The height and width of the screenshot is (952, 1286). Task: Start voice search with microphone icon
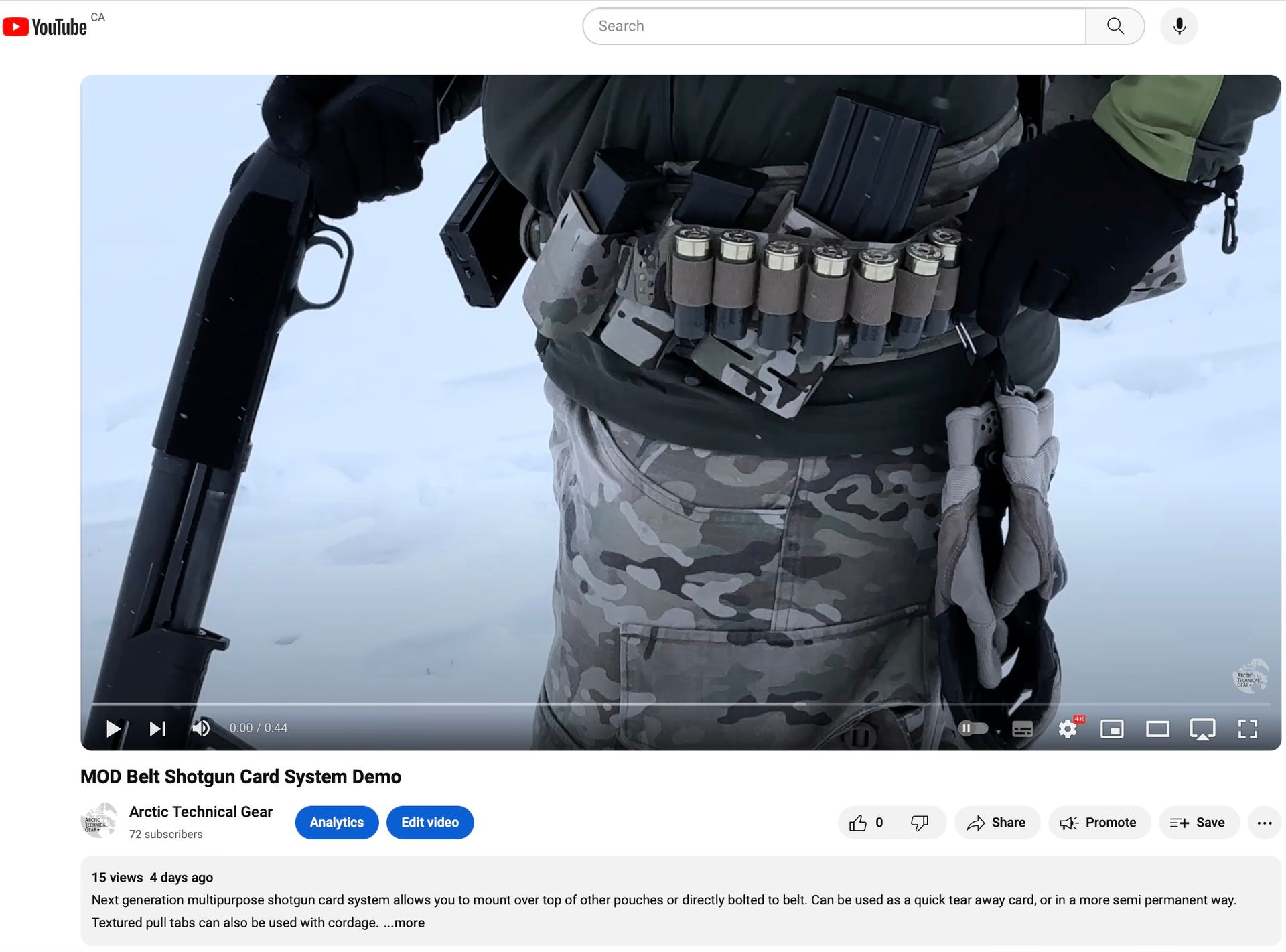coord(1179,26)
